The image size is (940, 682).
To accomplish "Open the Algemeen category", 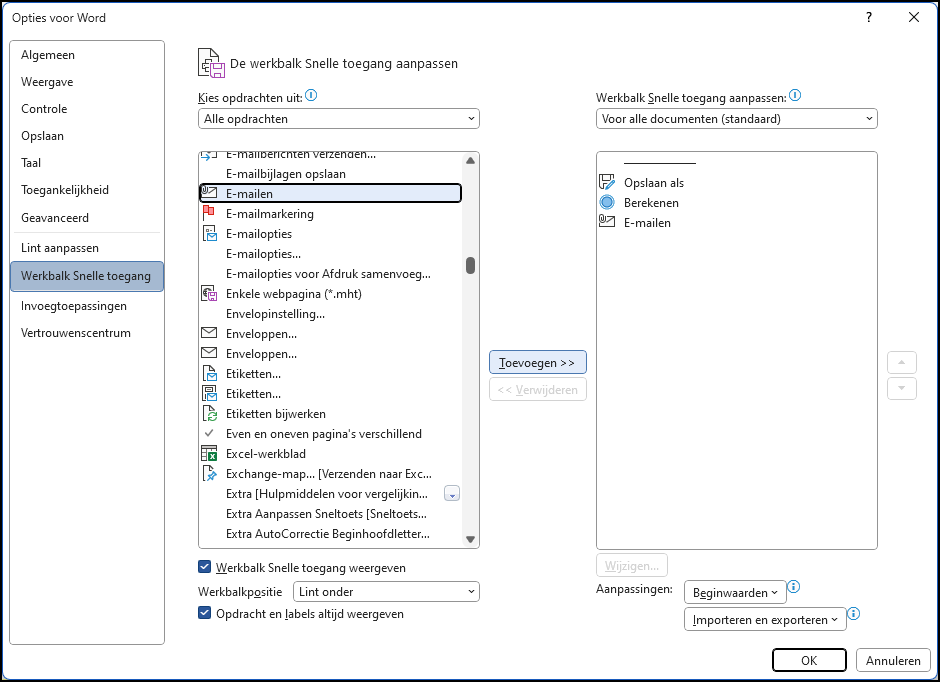I will click(x=87, y=55).
